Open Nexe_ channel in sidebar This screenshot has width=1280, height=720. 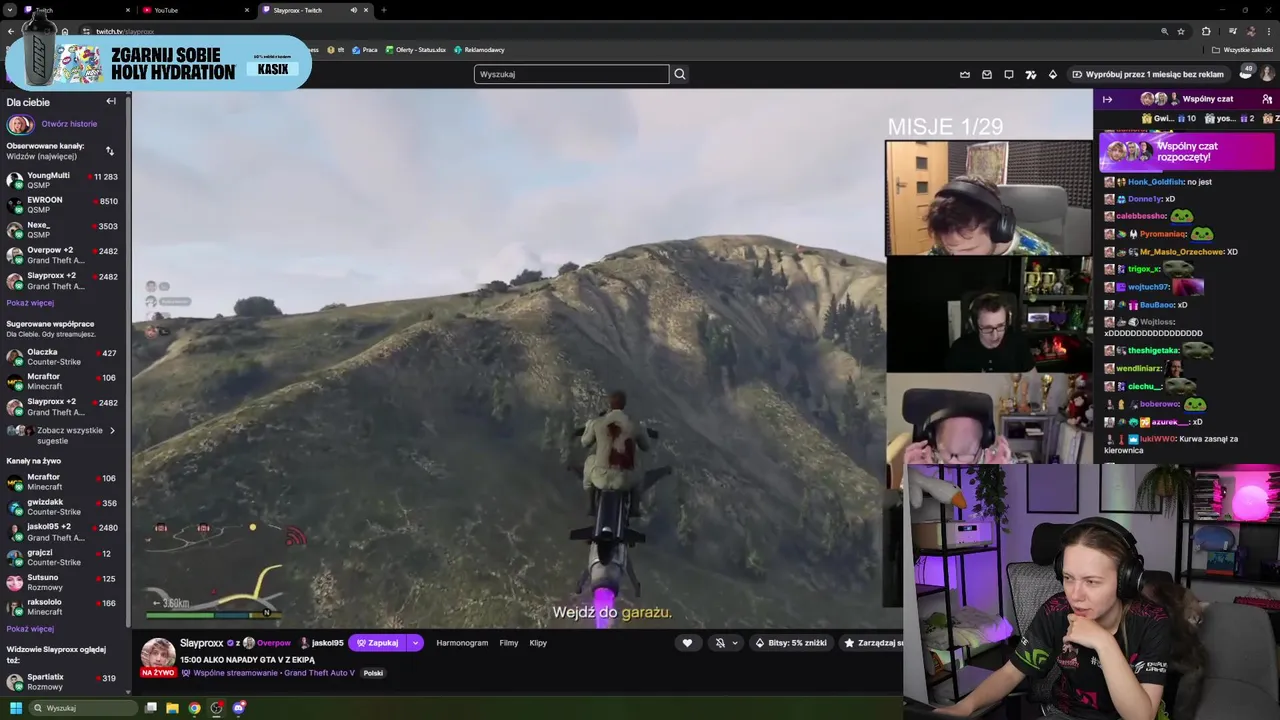62,230
